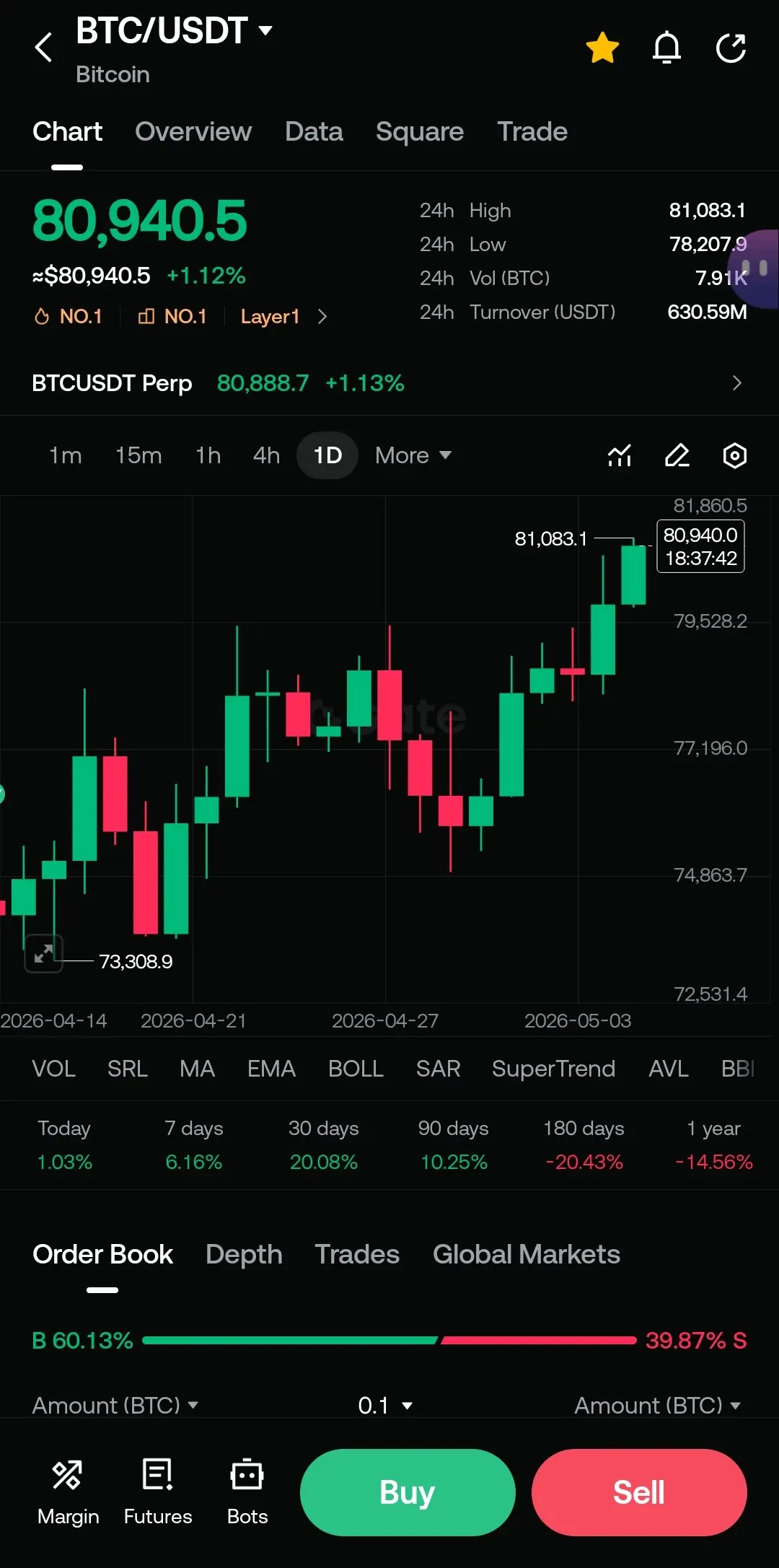Toggle the MA indicator
This screenshot has width=779, height=1568.
tap(197, 1069)
